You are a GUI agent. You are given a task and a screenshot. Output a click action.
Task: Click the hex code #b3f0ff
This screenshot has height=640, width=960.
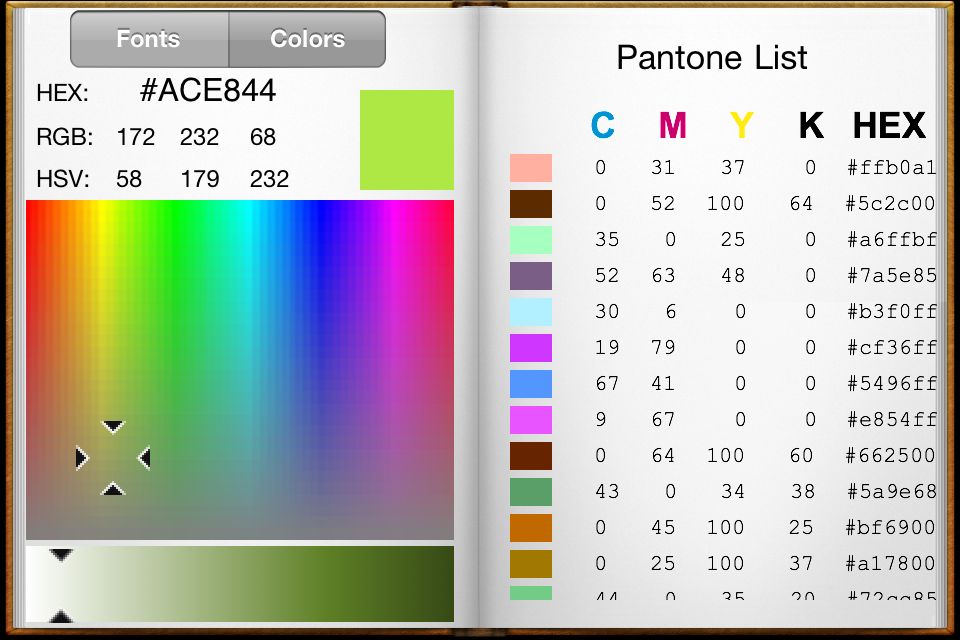(891, 312)
